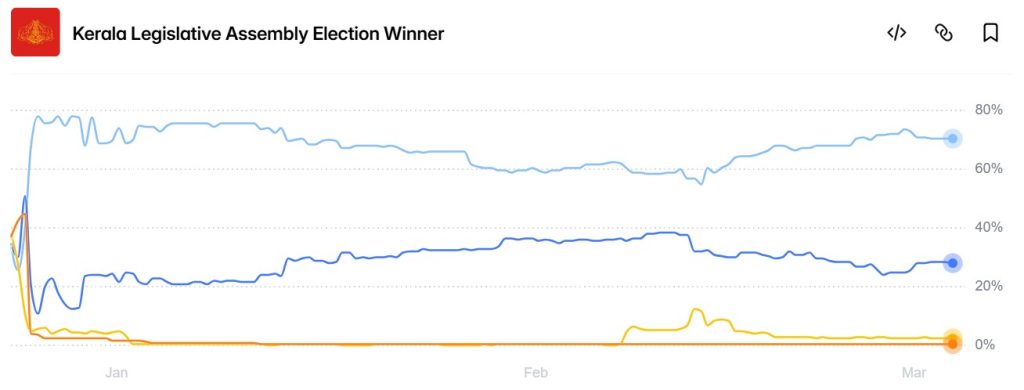The height and width of the screenshot is (390, 1024).
Task: Click the red Kerala emblem logo
Action: click(x=35, y=32)
